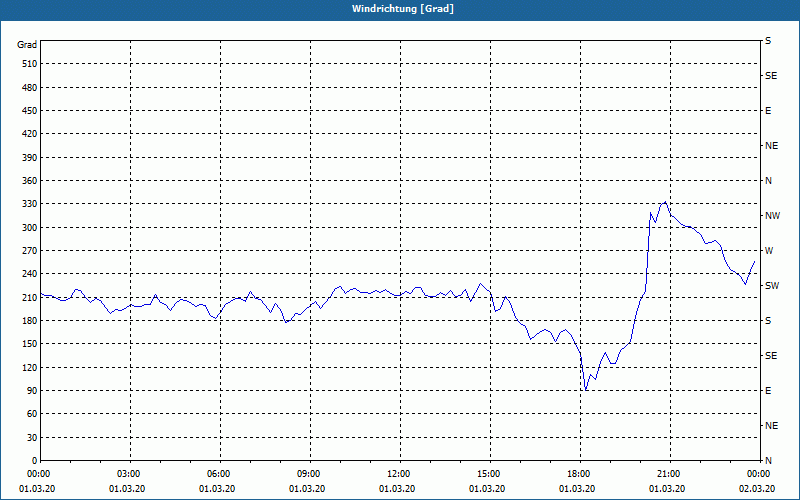
Task: Click the compass label N at 360
Action: coord(768,181)
